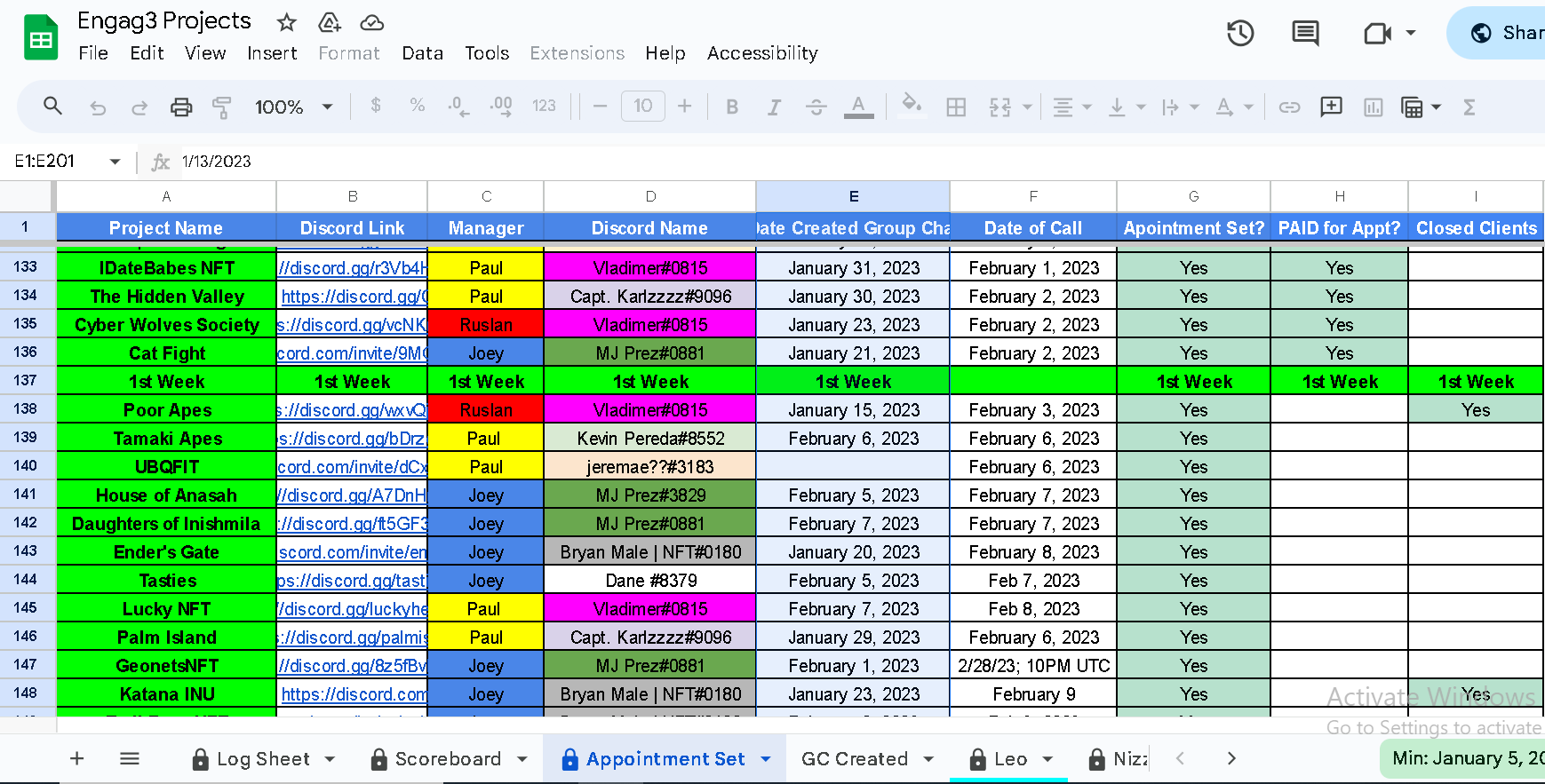Print the spreadsheet
This screenshot has height=784, width=1545.
click(x=181, y=107)
